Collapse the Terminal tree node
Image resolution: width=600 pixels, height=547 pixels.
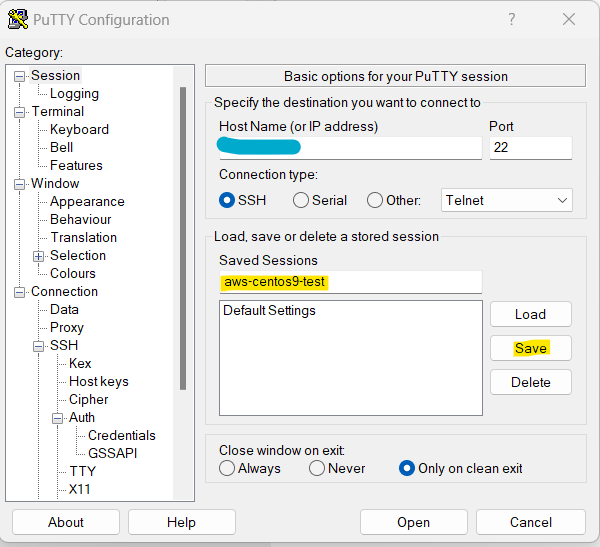[x=19, y=113]
